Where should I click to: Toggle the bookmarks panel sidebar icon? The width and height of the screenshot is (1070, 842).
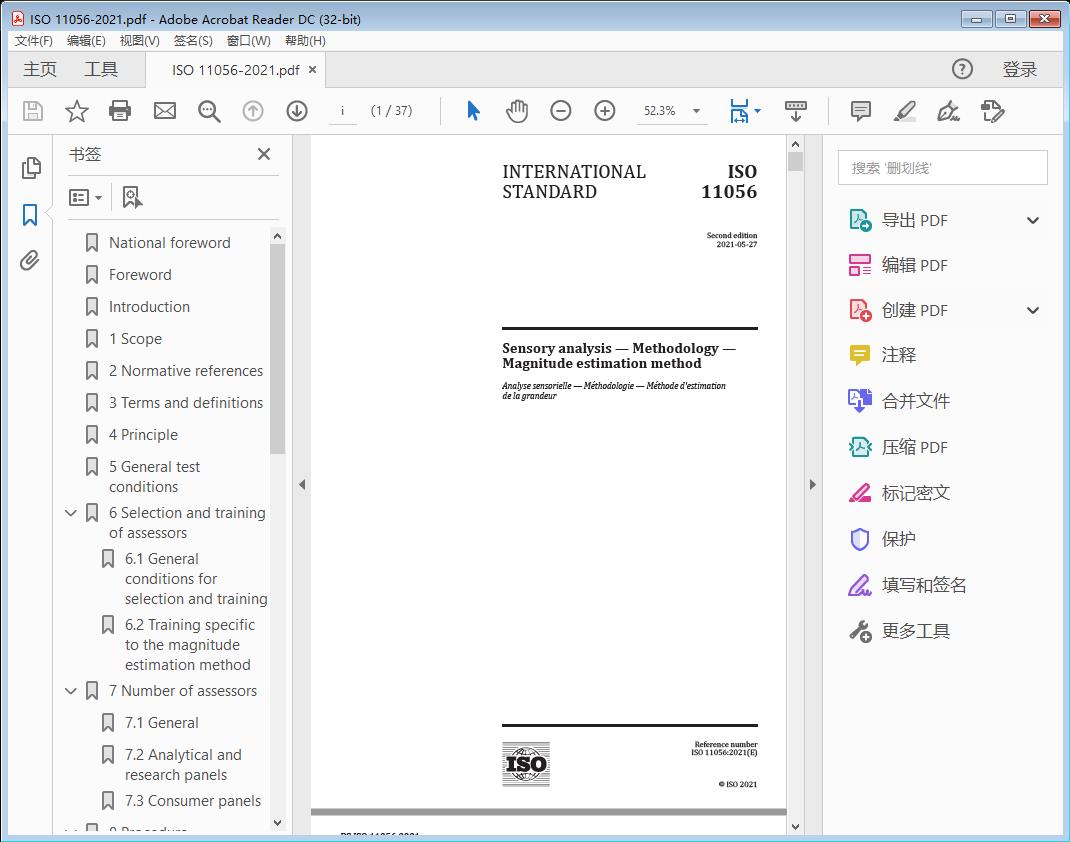pos(30,215)
